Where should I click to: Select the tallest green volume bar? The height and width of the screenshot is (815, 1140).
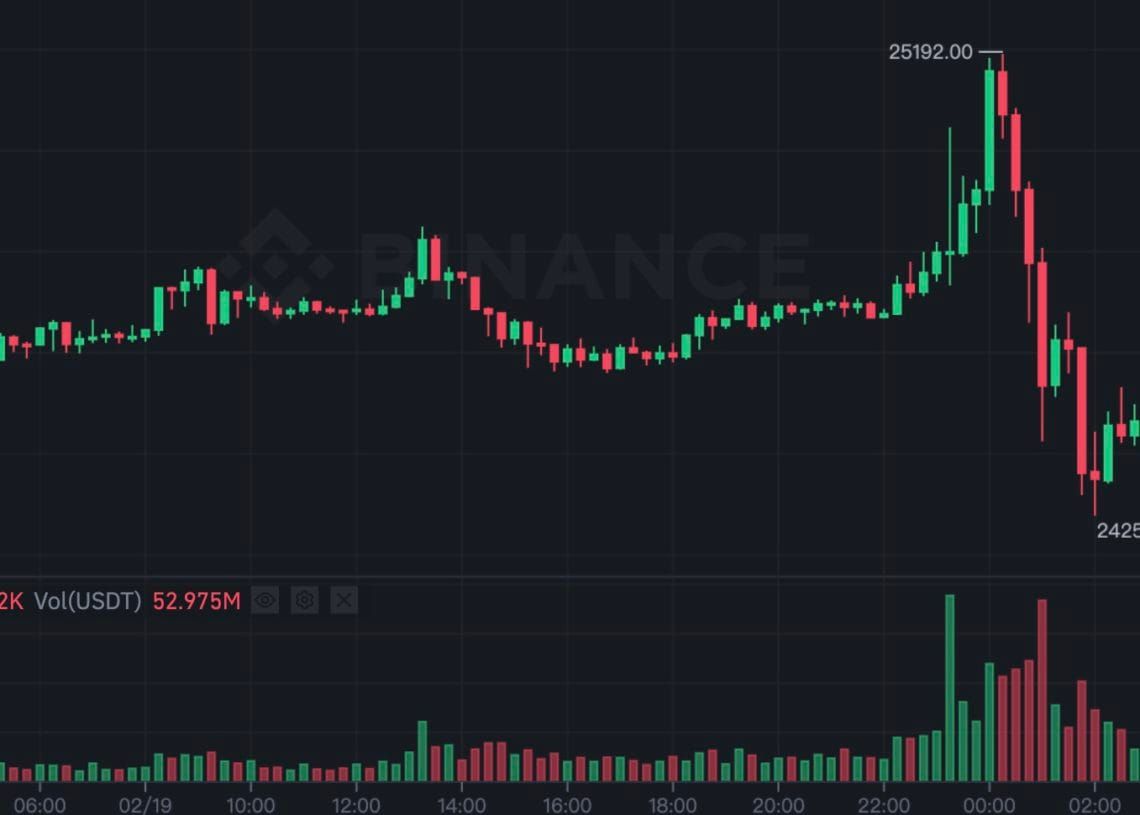point(950,690)
